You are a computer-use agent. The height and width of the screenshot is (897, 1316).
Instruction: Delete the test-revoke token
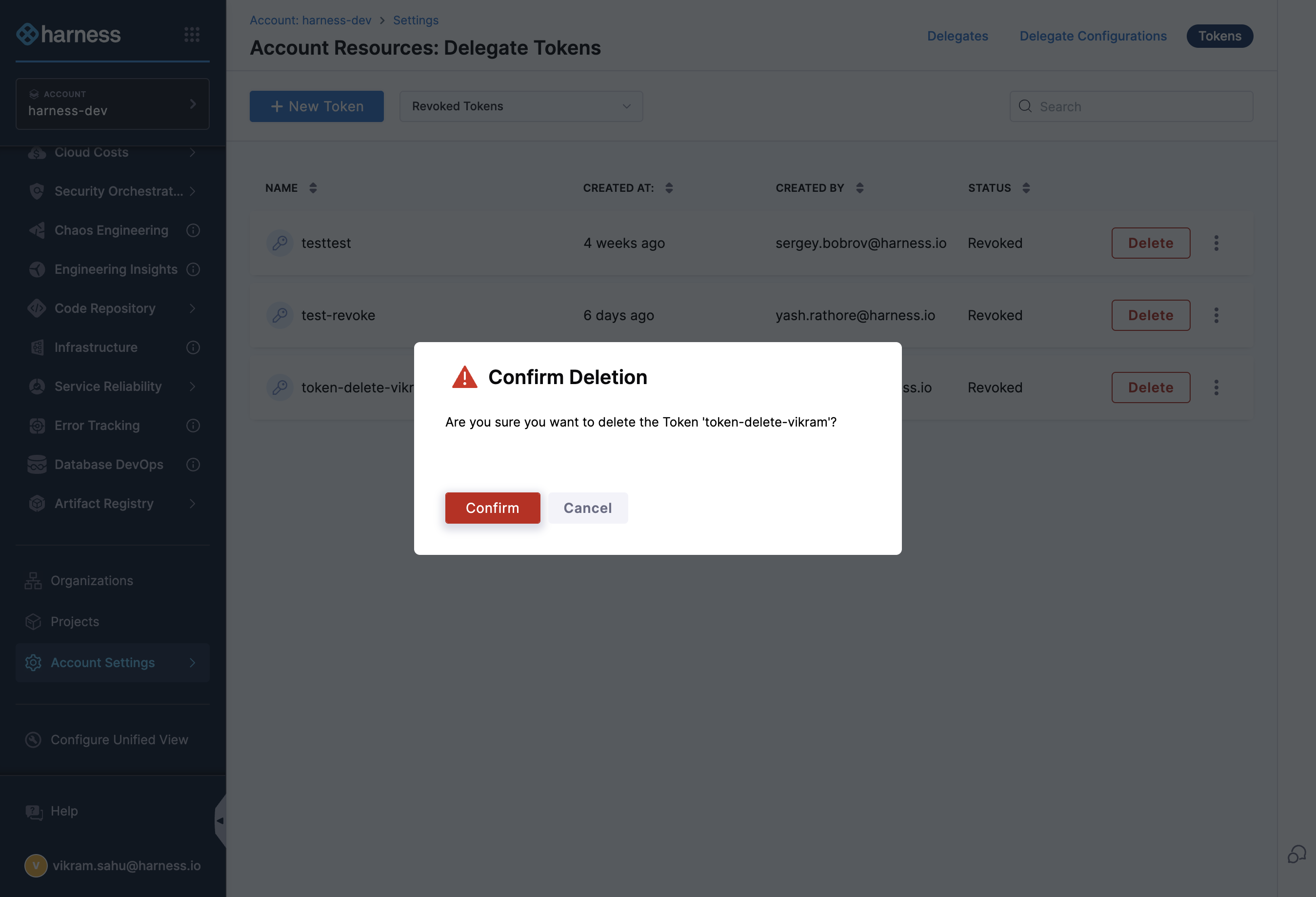(1151, 315)
